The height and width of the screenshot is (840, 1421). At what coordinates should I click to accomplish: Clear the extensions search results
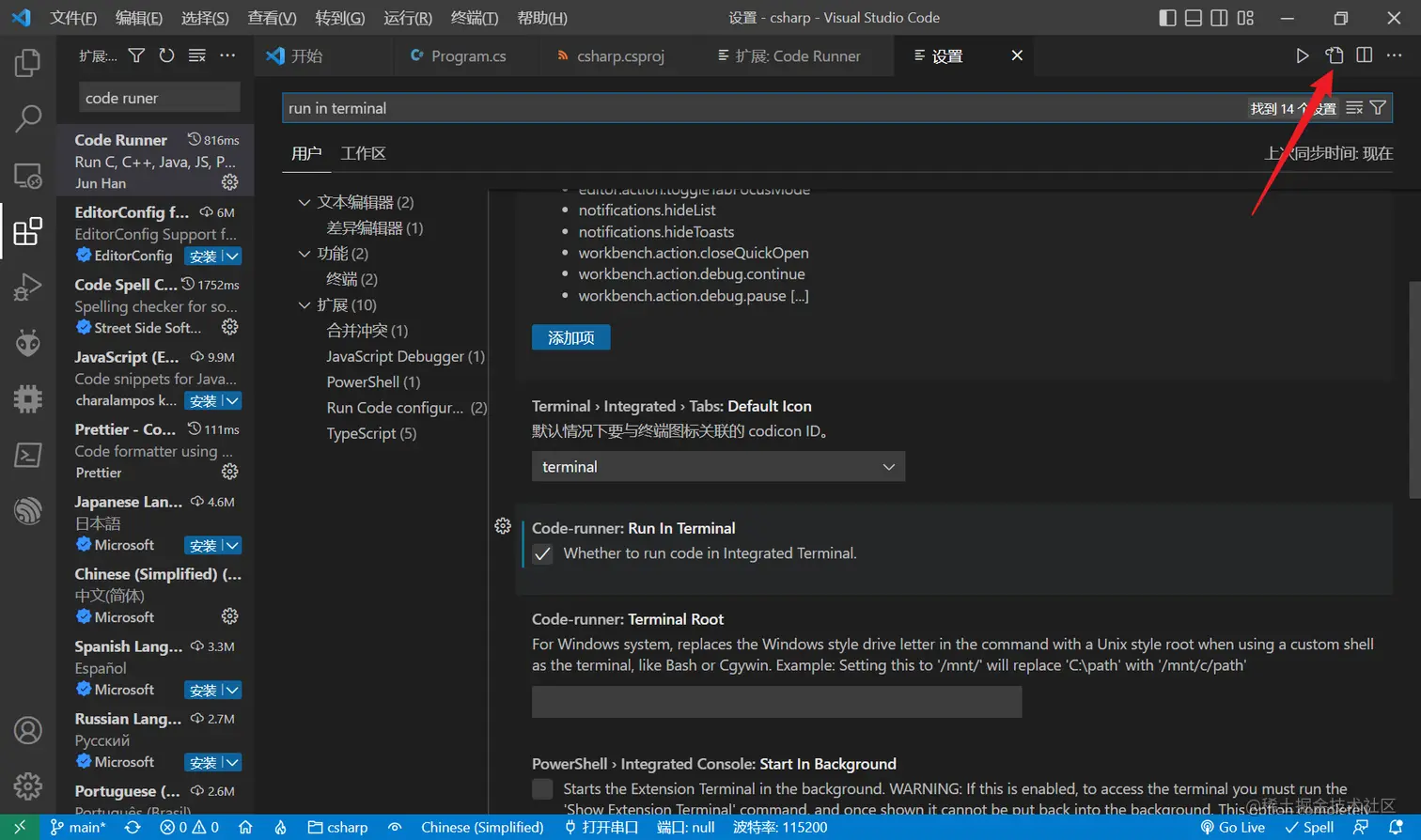point(196,56)
